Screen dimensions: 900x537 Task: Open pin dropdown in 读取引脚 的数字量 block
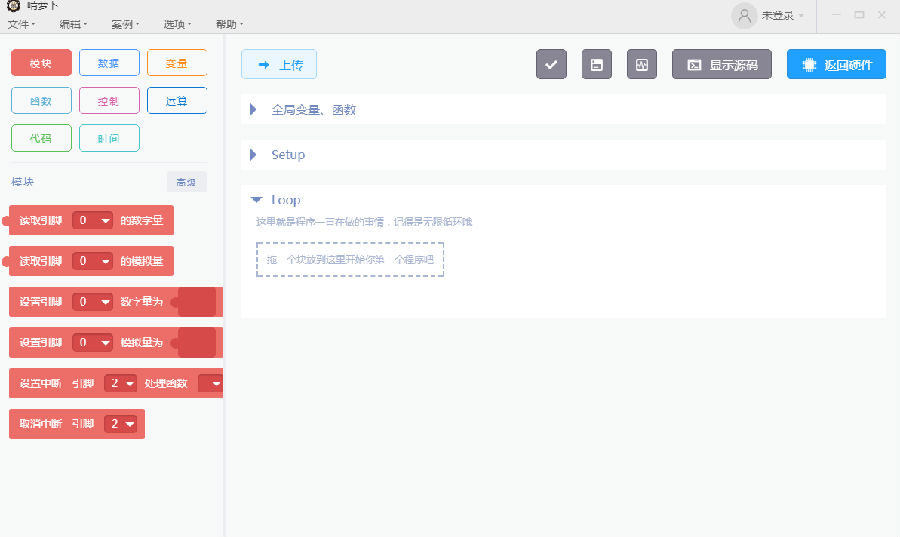pyautogui.click(x=92, y=220)
